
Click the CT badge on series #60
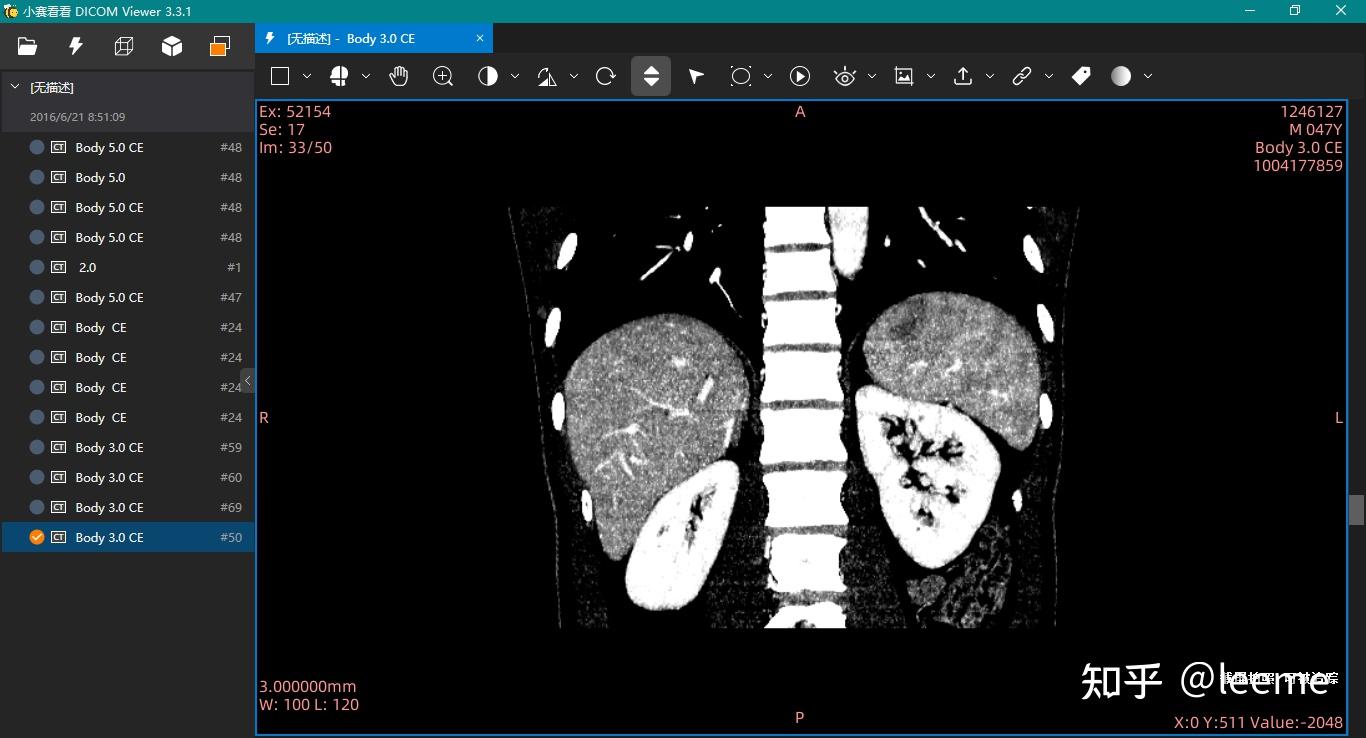coord(58,477)
